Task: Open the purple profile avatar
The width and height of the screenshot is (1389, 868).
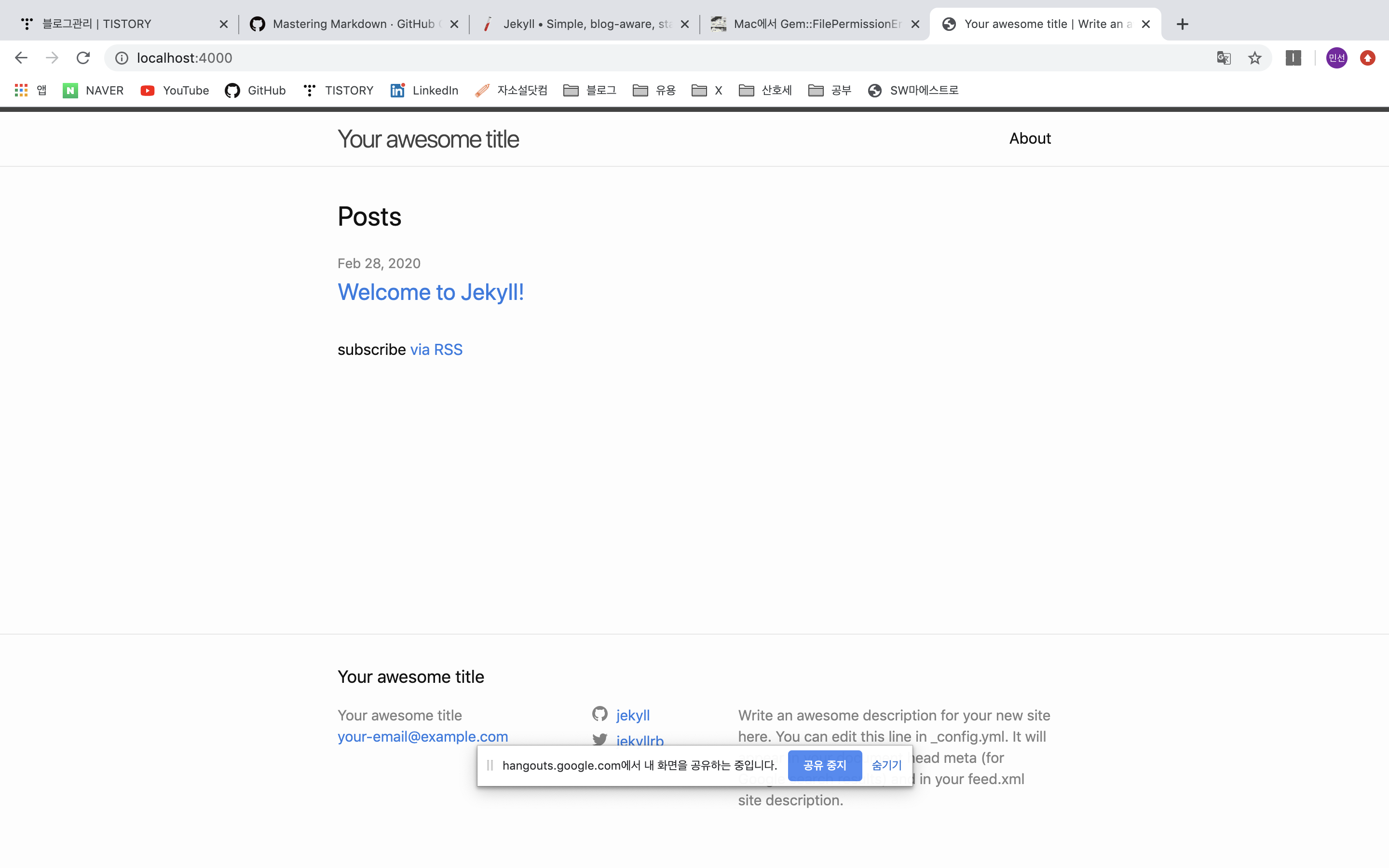Action: pyautogui.click(x=1336, y=58)
